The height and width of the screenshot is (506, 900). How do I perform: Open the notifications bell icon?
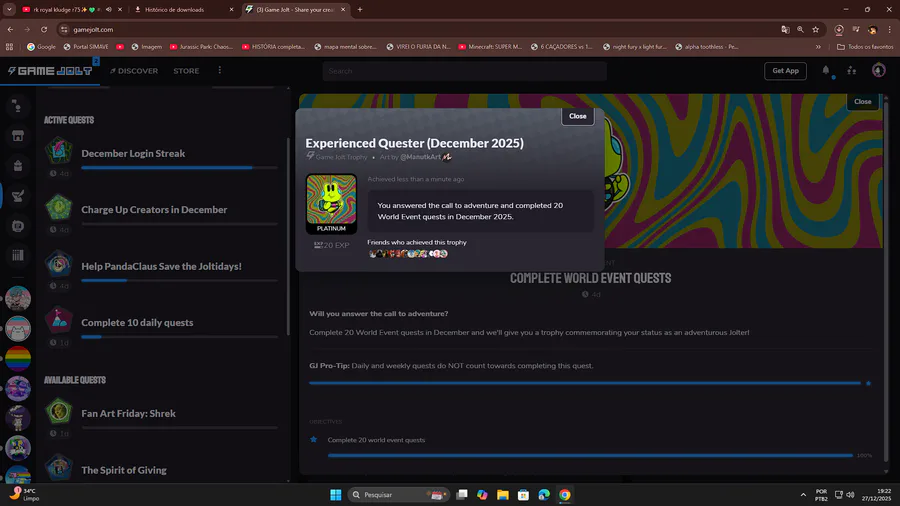coord(826,70)
